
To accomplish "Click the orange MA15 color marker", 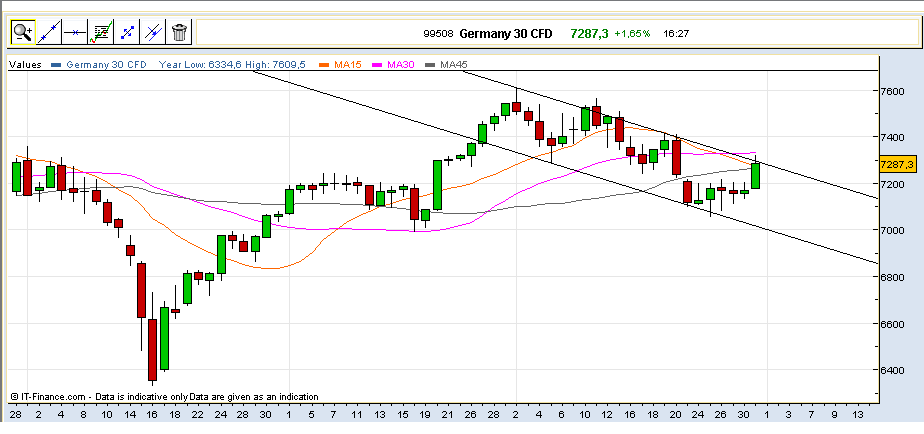I will pyautogui.click(x=324, y=65).
